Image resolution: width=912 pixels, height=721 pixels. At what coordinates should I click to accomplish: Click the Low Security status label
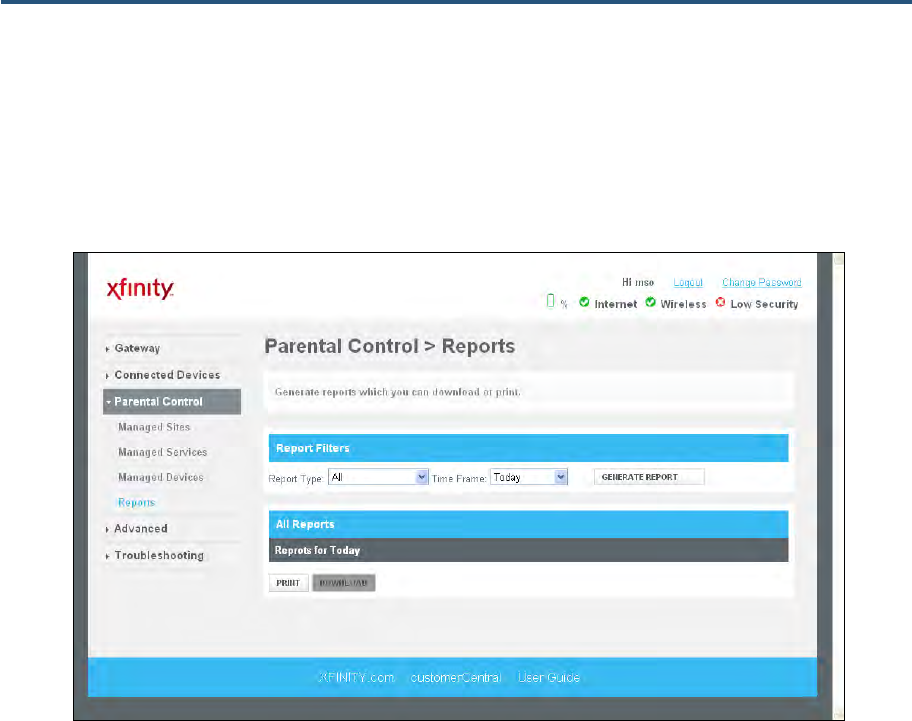(x=764, y=304)
